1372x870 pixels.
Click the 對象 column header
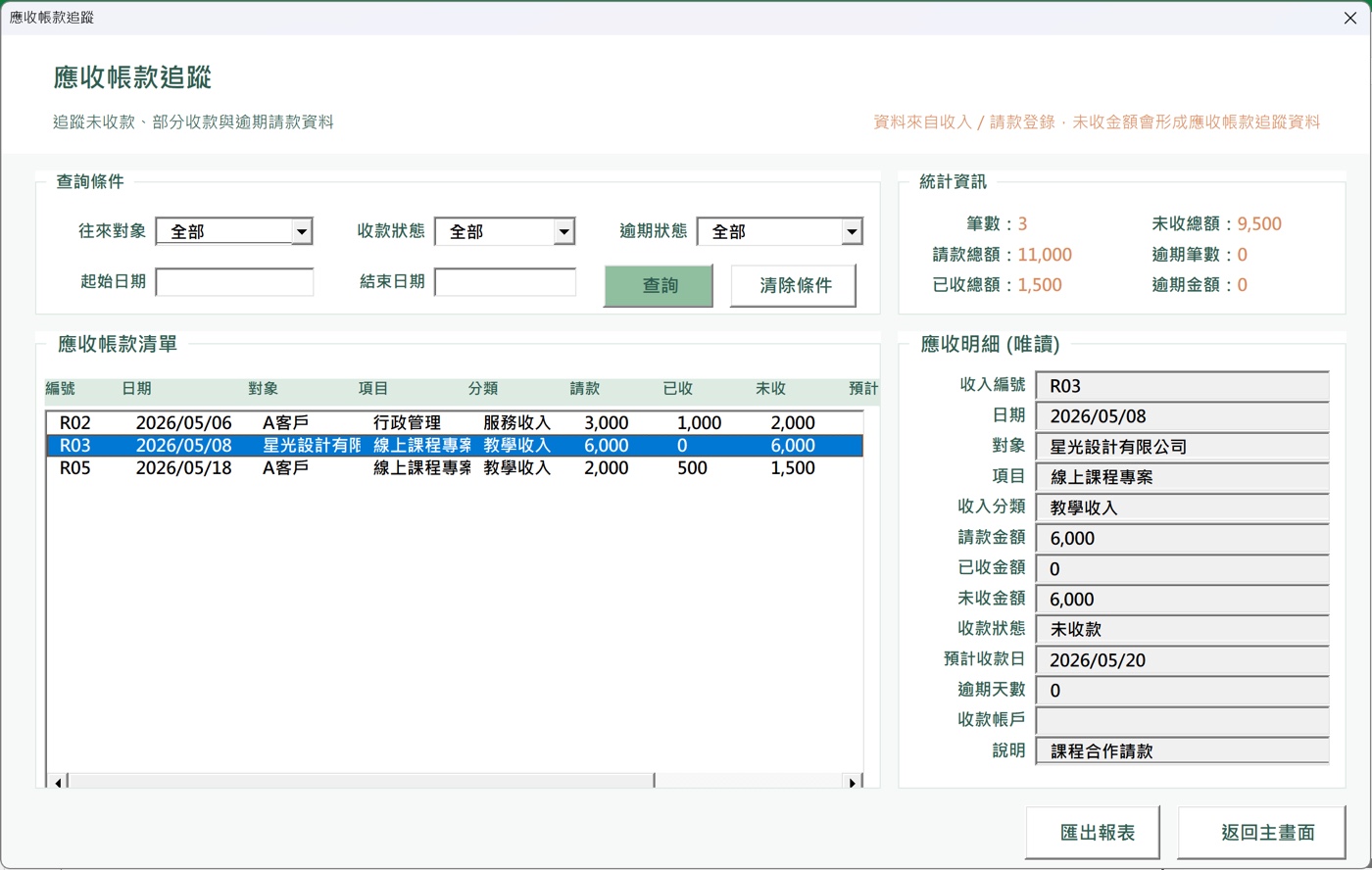[x=263, y=389]
